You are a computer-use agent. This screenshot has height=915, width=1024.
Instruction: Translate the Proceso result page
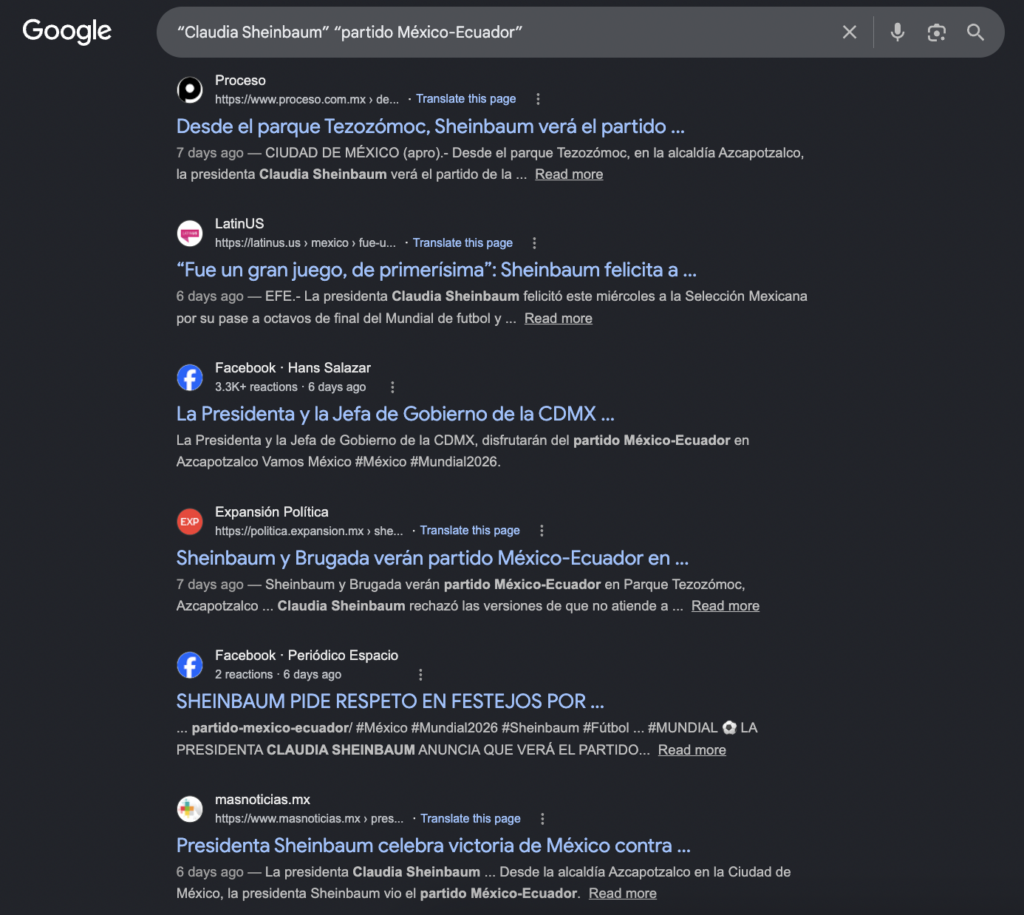pyautogui.click(x=466, y=99)
